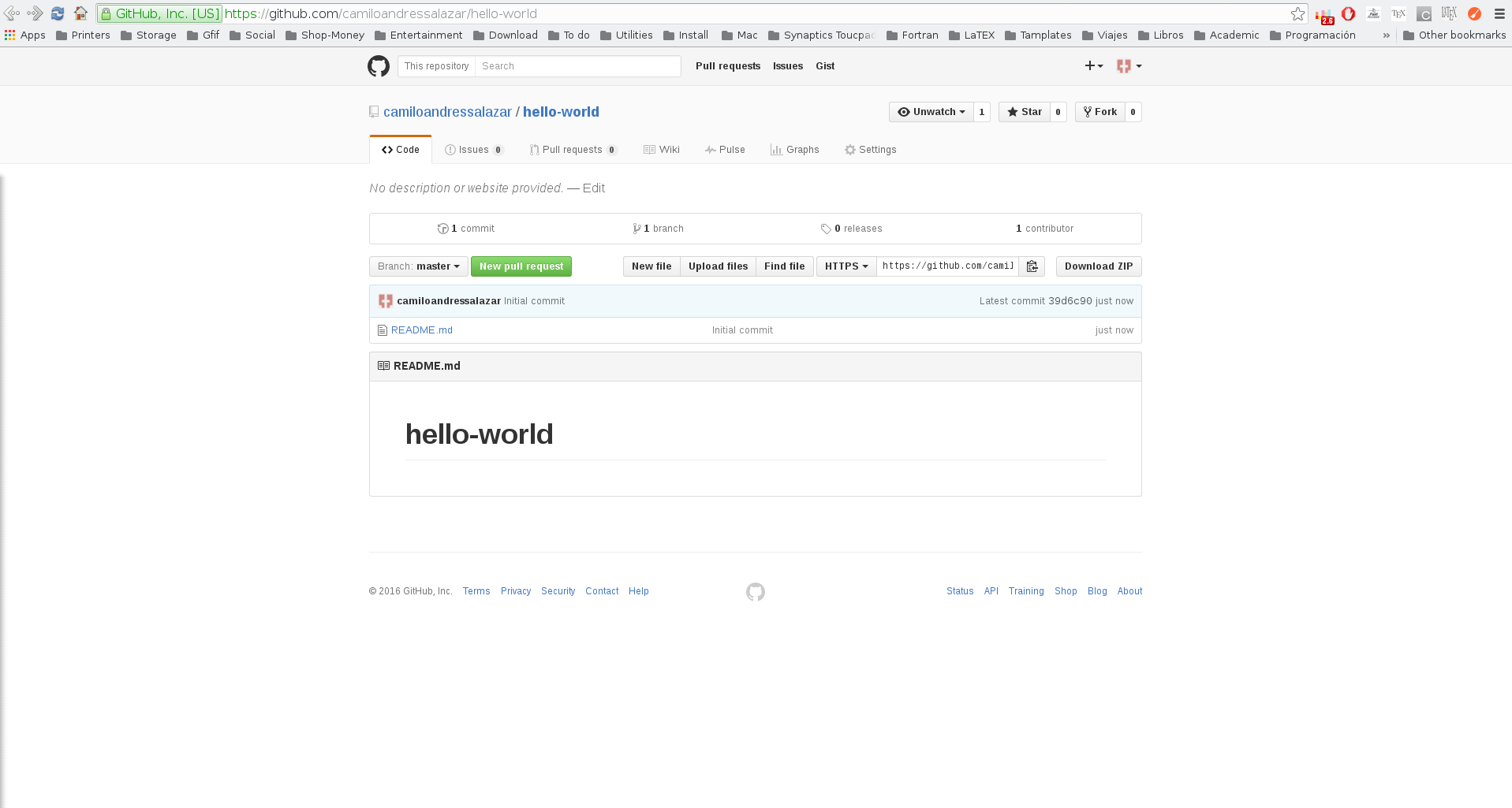This screenshot has width=1512, height=808.
Task: Open the LaTEX bookmarks folder
Action: tap(972, 35)
